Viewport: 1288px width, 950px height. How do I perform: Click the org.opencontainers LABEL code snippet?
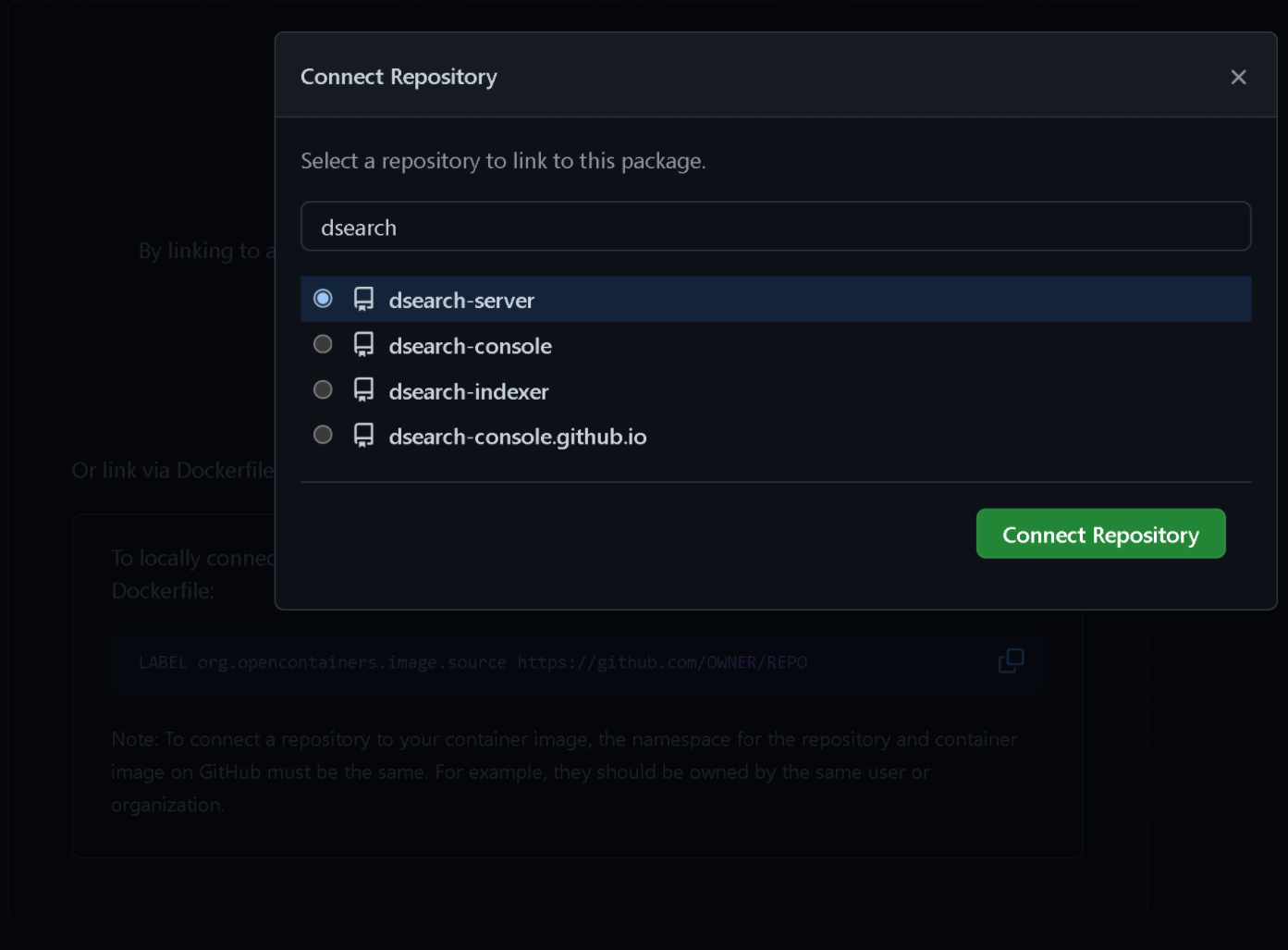tap(472, 661)
